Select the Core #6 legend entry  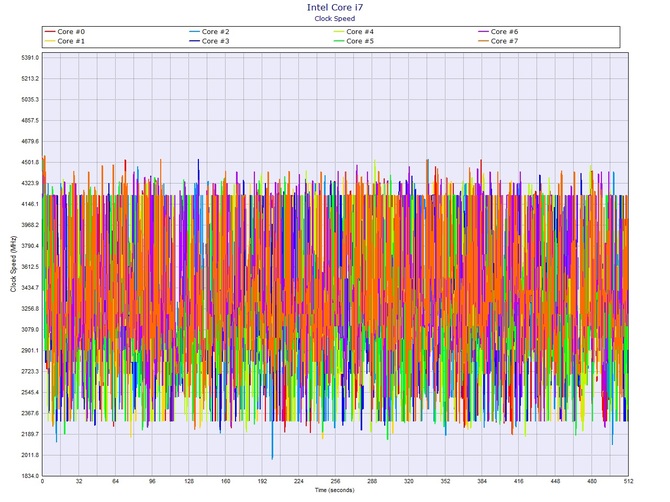coord(498,32)
